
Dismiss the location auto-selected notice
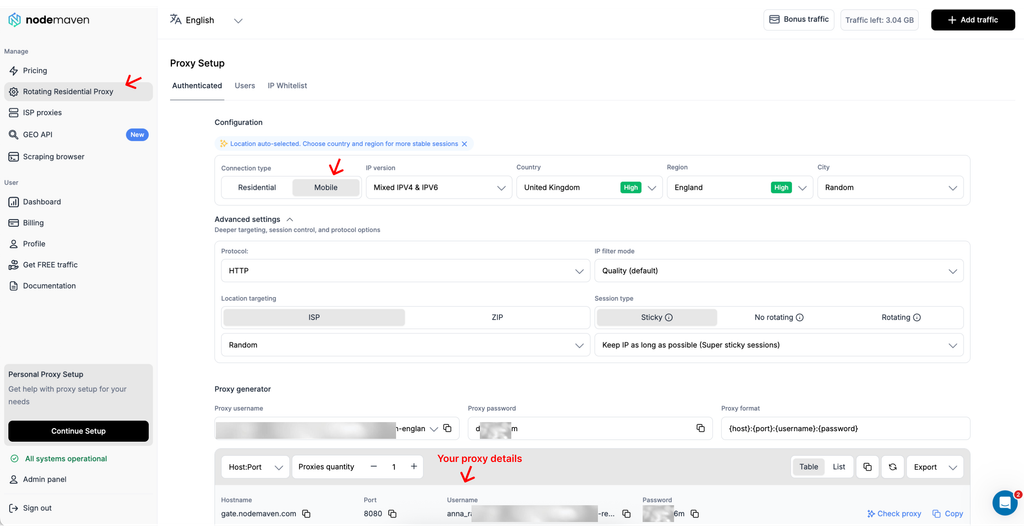pos(464,144)
